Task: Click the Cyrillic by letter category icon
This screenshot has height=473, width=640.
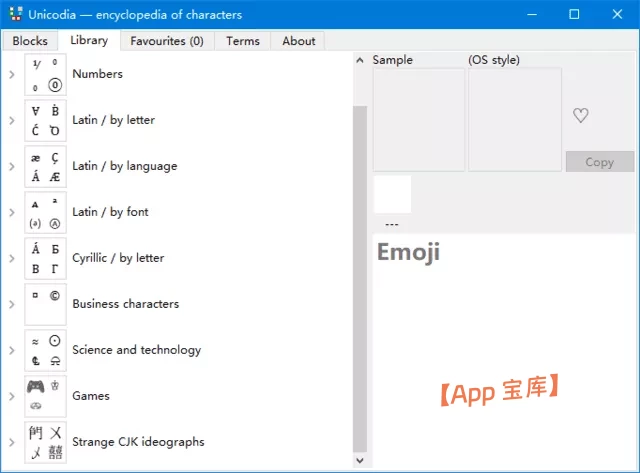Action: tap(45, 258)
